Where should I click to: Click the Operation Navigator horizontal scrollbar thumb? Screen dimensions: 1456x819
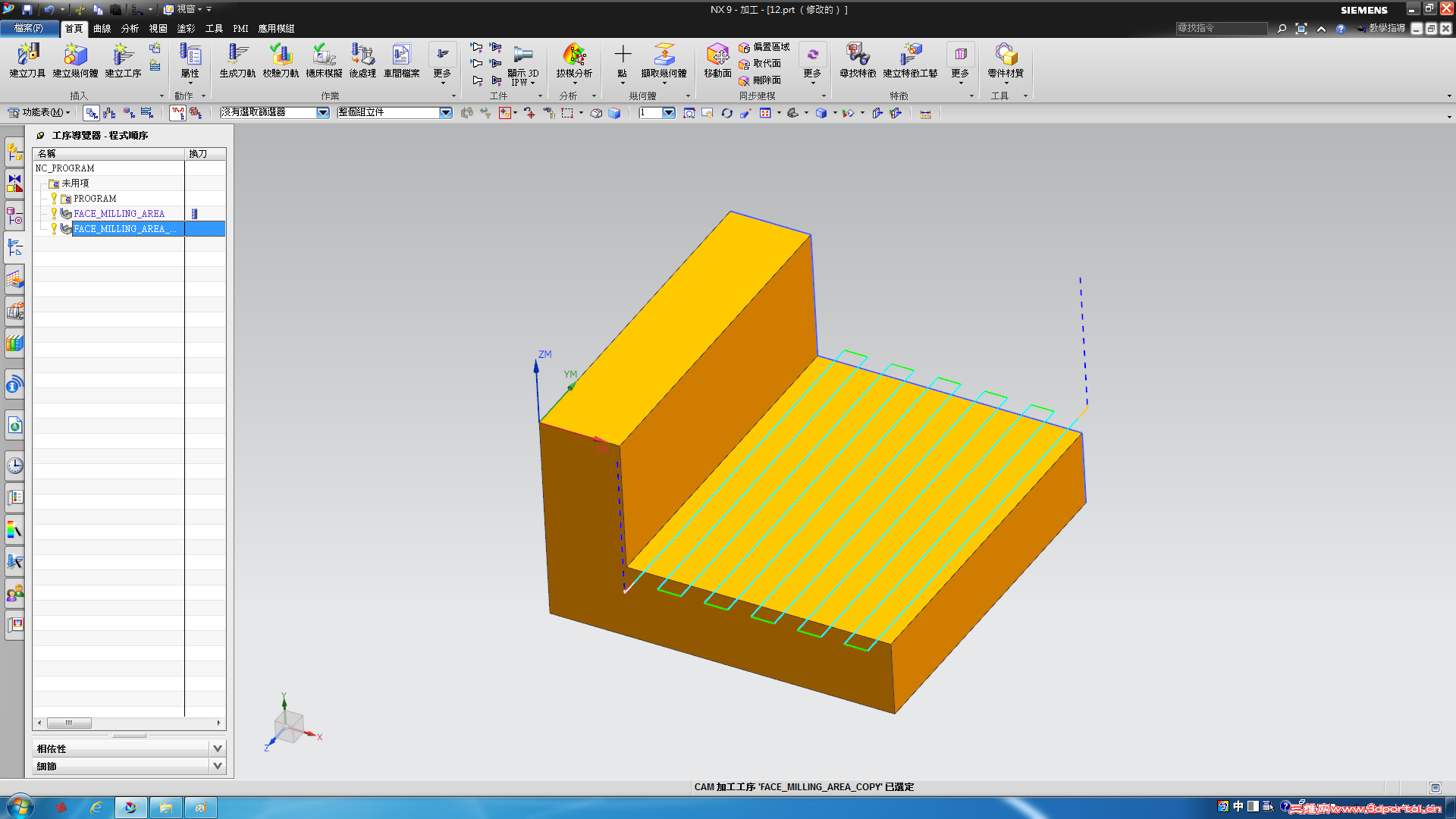tap(69, 723)
